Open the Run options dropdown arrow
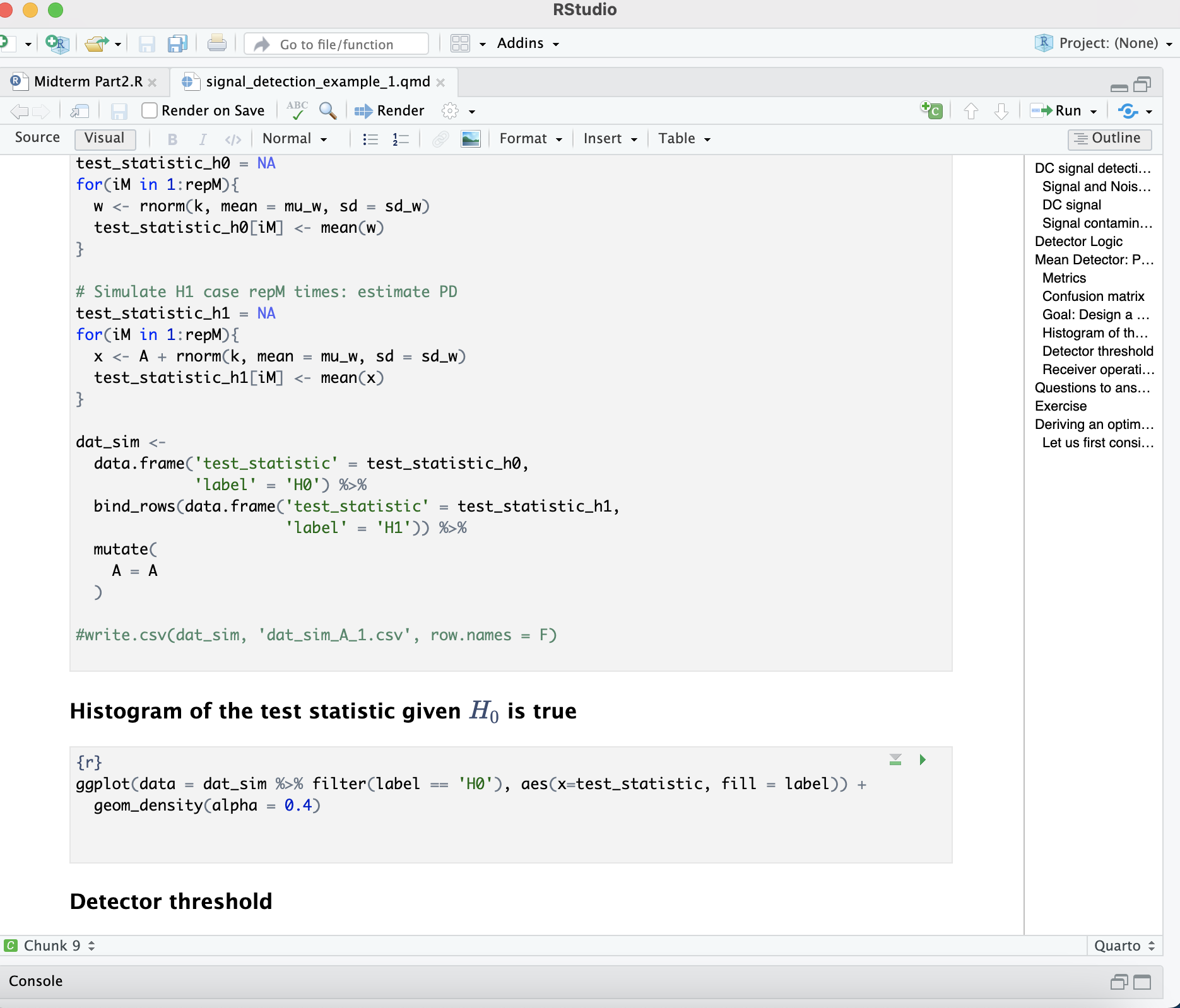This screenshot has height=1008, width=1180. (x=1094, y=112)
